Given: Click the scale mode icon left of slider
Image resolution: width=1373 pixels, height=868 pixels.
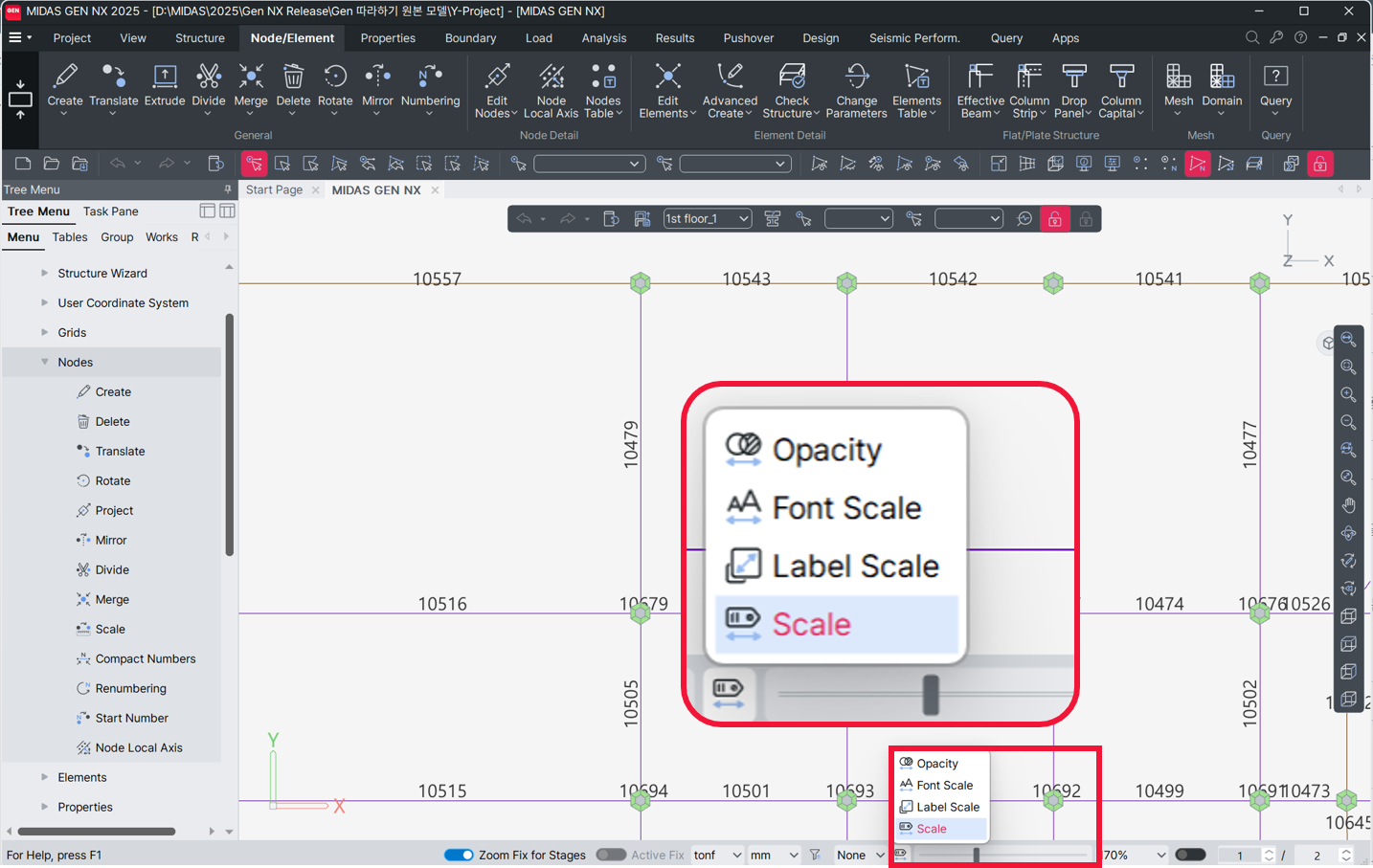Looking at the screenshot, I should 901,854.
